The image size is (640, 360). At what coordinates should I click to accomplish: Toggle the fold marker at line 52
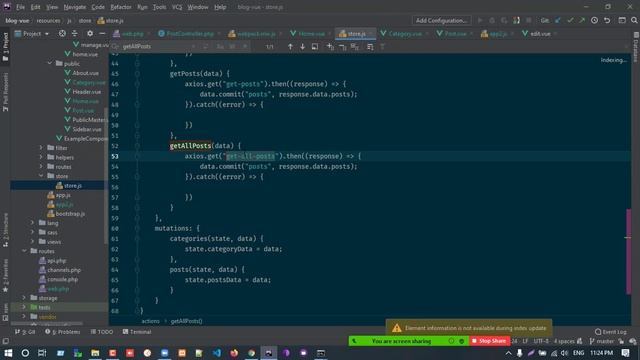[137, 146]
